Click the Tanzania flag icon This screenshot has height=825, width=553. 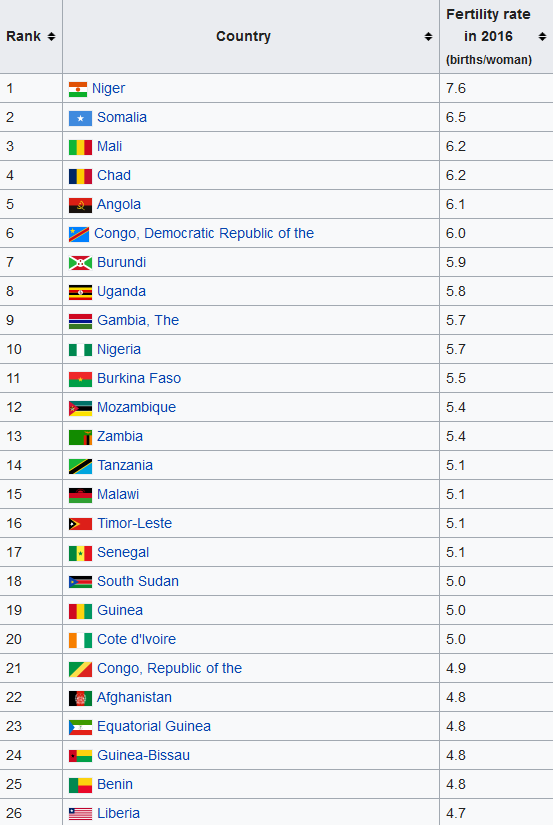[x=81, y=466]
